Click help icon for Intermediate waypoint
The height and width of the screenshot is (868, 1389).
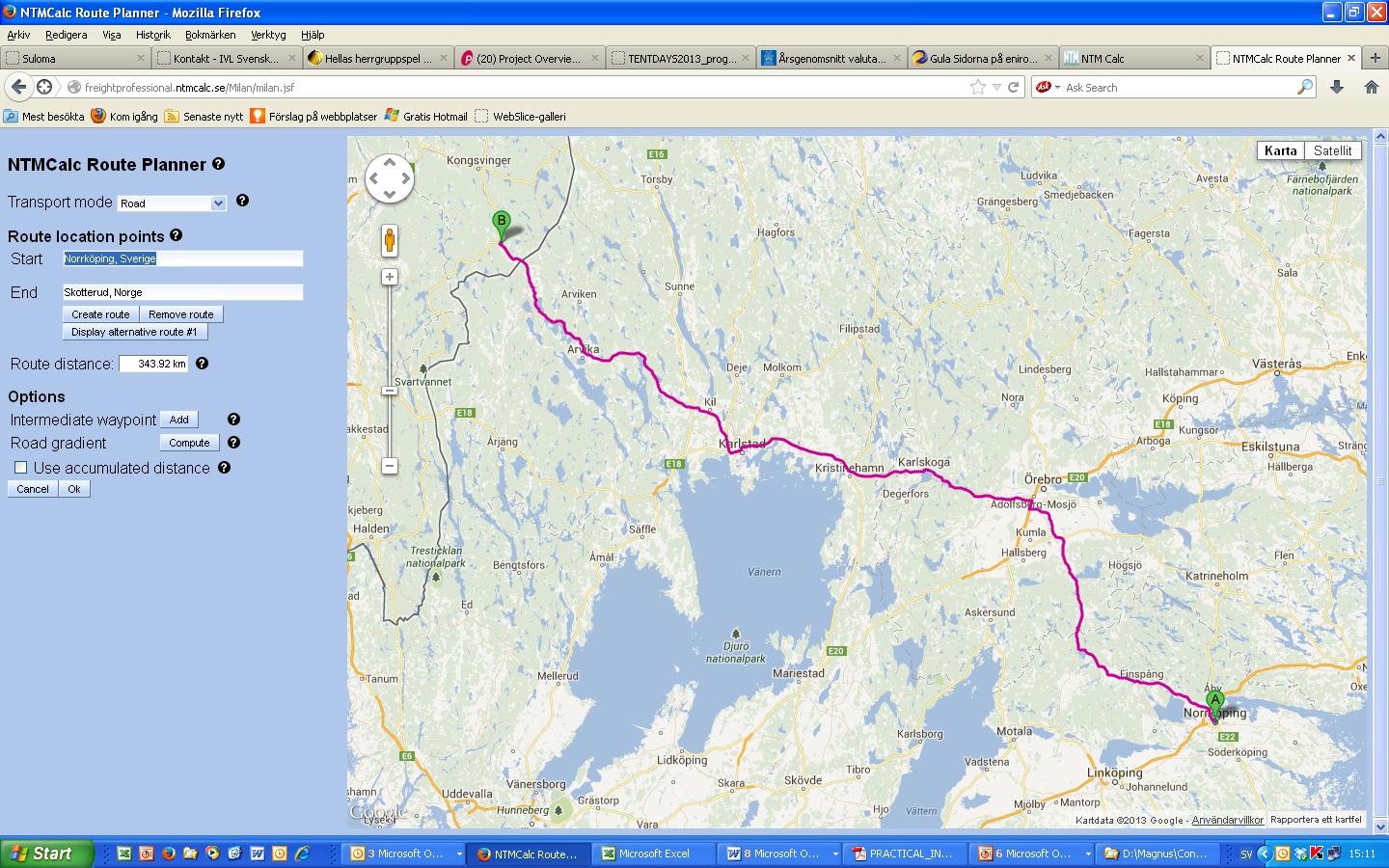point(233,420)
